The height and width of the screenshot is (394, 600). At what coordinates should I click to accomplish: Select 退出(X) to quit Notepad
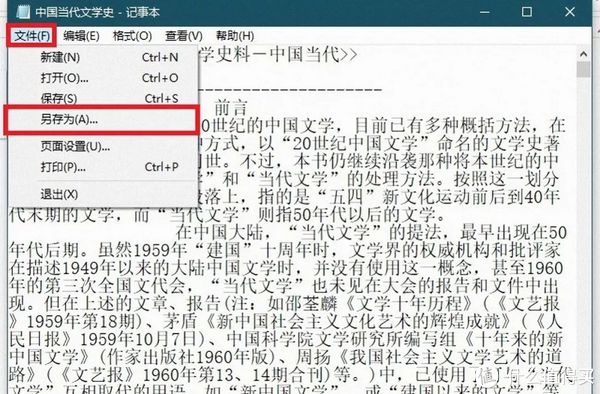click(x=103, y=194)
